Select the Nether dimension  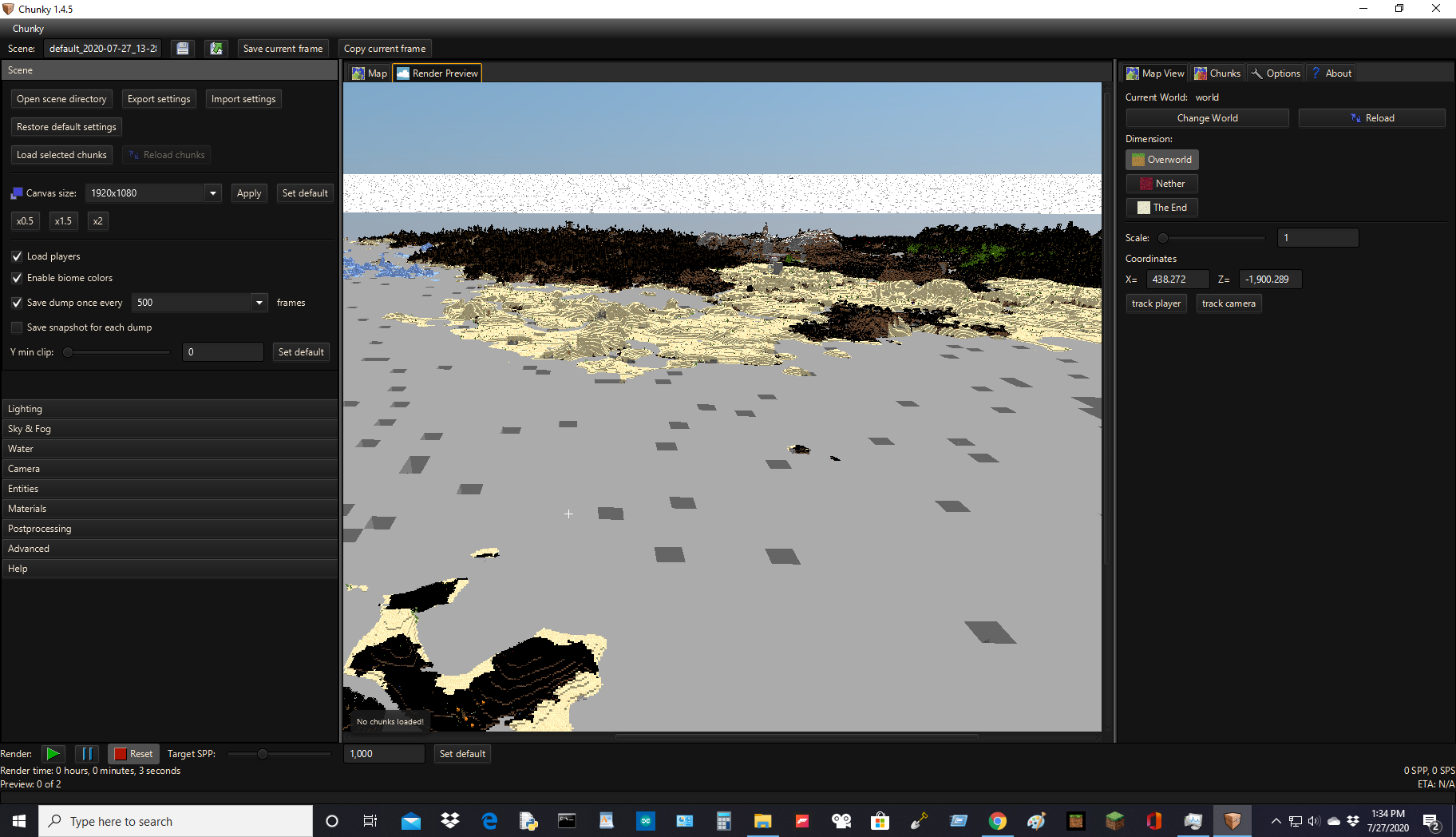pos(1161,183)
